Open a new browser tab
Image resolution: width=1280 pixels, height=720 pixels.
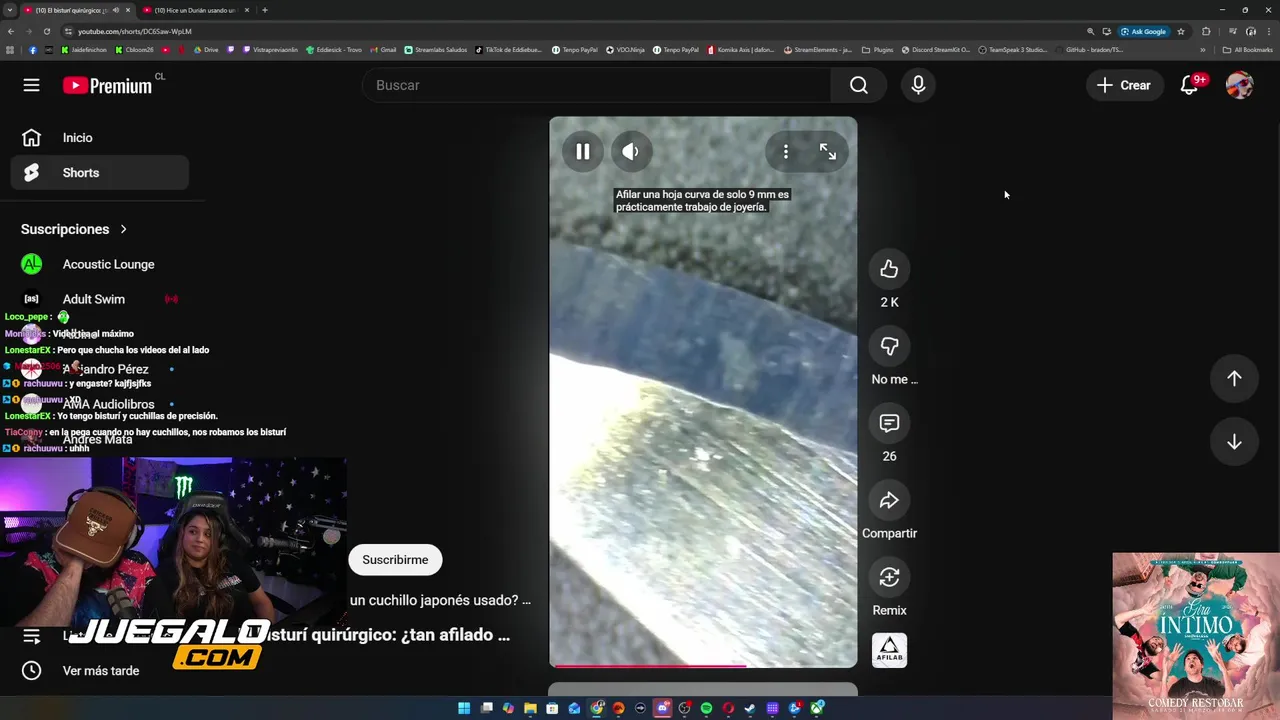click(265, 10)
